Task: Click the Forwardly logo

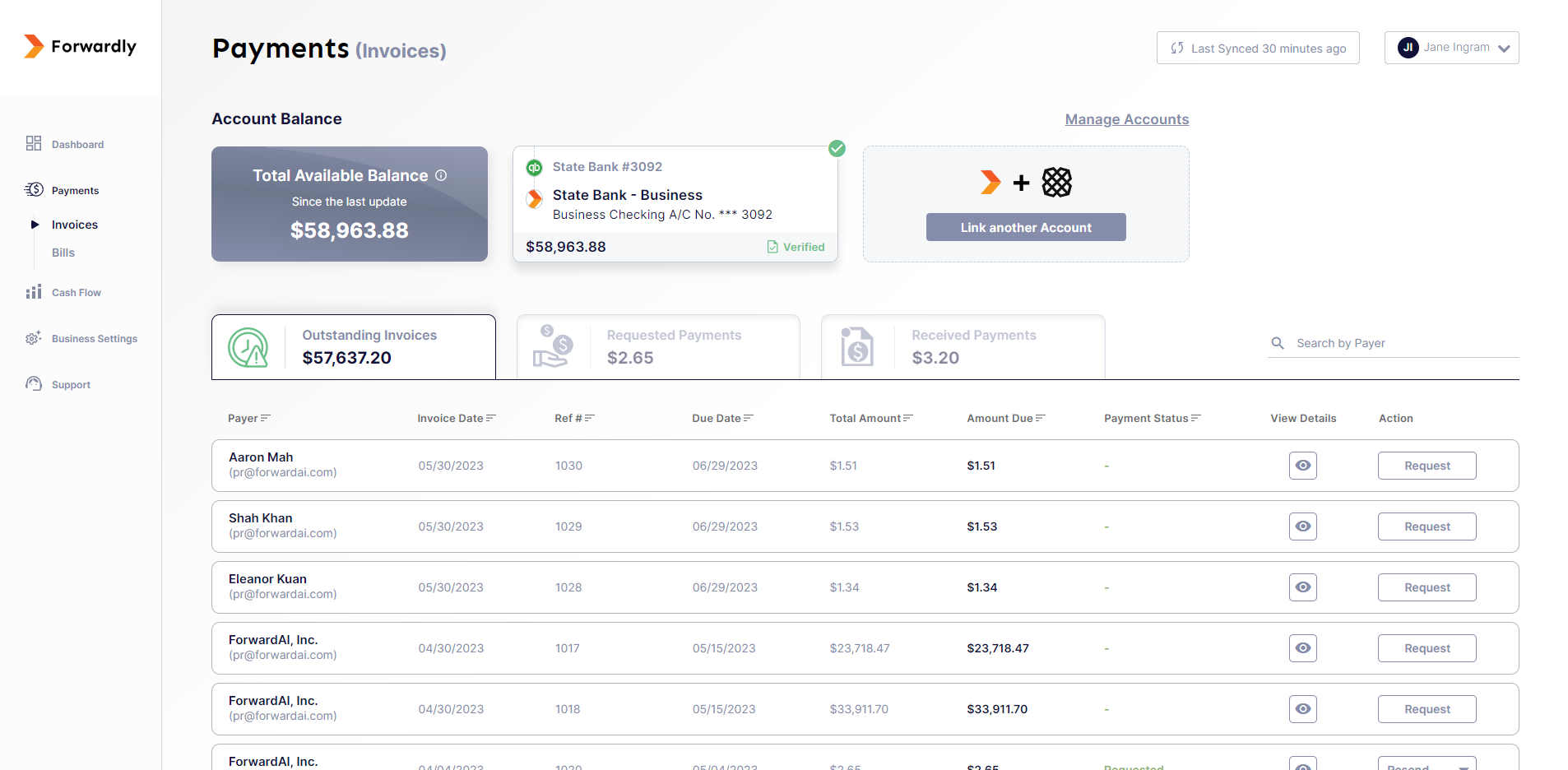Action: pyautogui.click(x=79, y=46)
